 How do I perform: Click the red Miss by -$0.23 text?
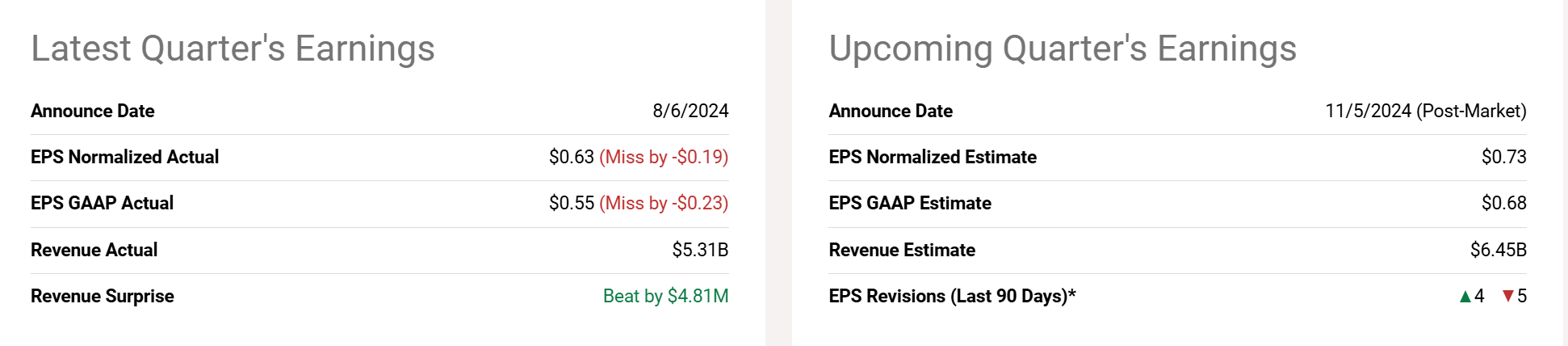coord(664,203)
